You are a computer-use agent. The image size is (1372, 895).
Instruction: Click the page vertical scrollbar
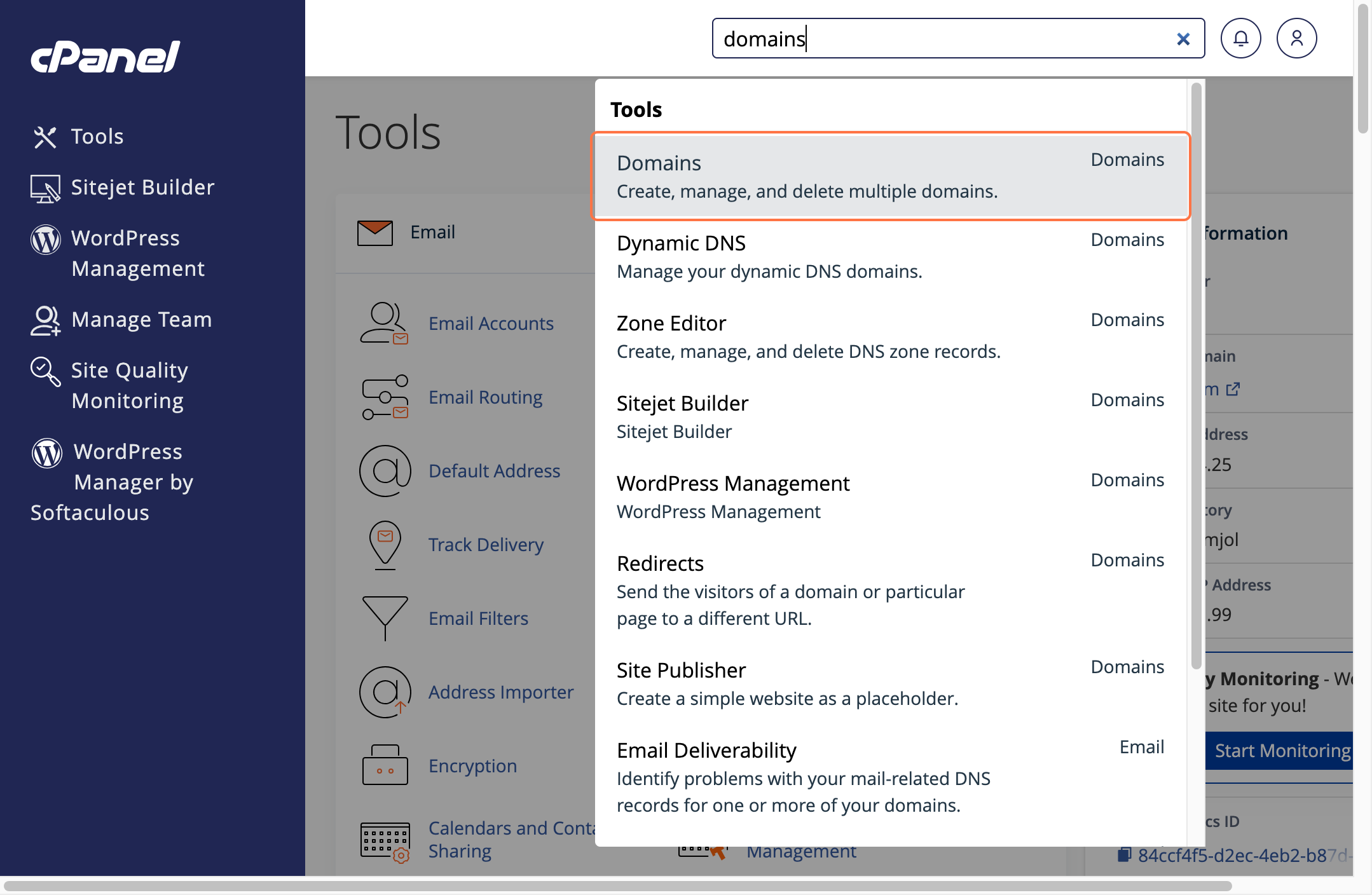click(x=1362, y=69)
